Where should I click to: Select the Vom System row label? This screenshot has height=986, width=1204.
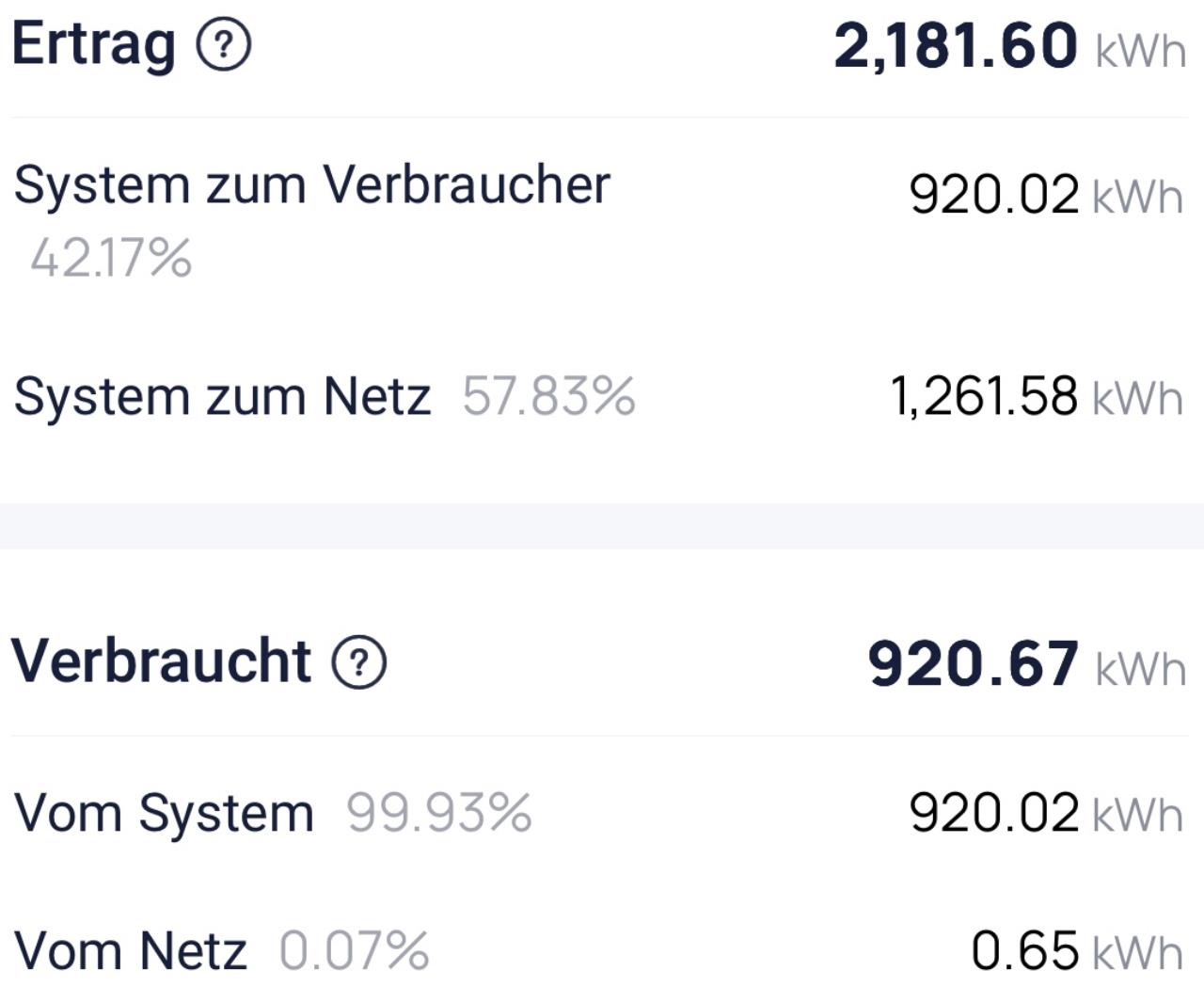(x=164, y=813)
